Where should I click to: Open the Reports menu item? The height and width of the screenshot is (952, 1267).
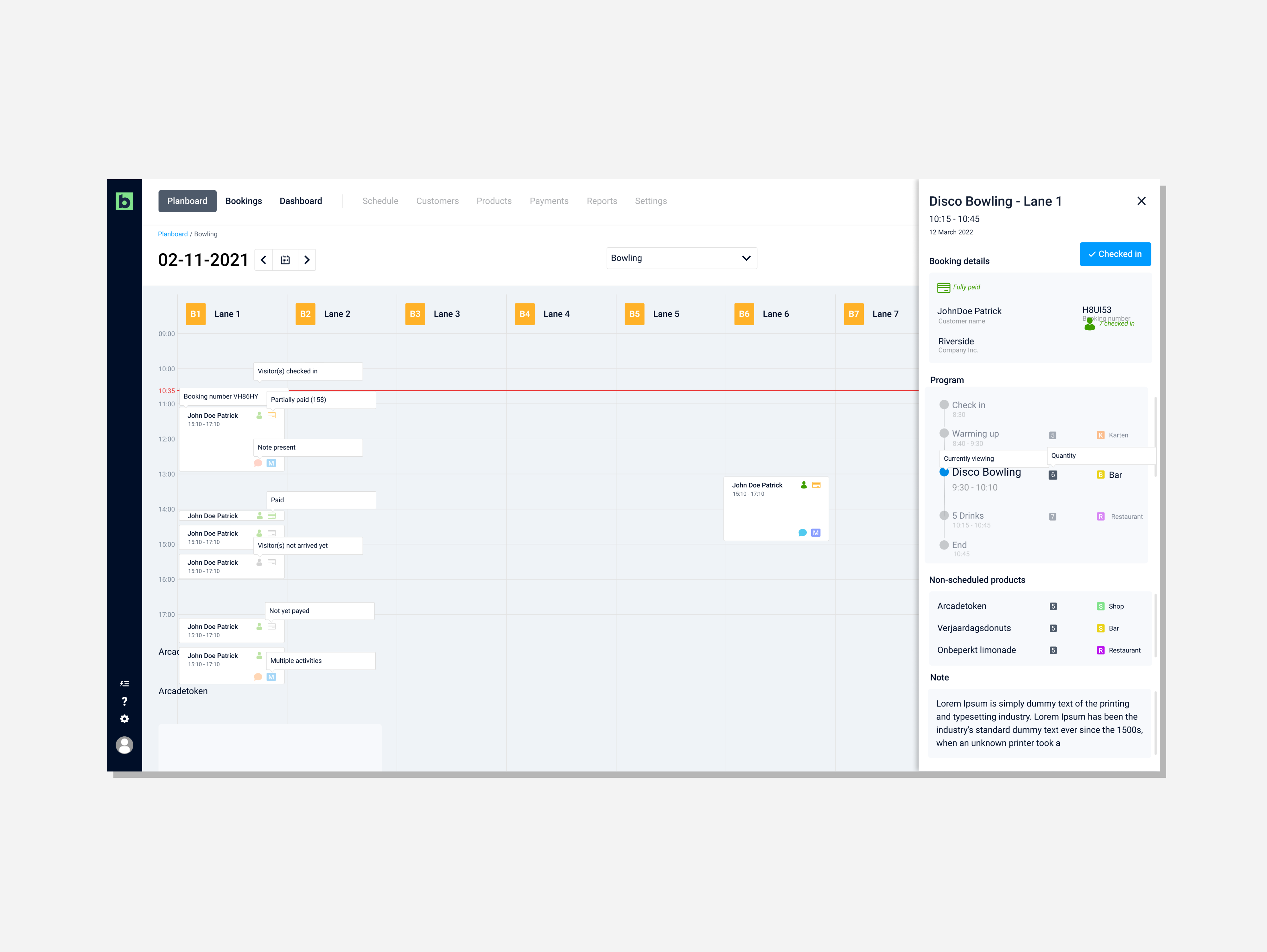(602, 201)
